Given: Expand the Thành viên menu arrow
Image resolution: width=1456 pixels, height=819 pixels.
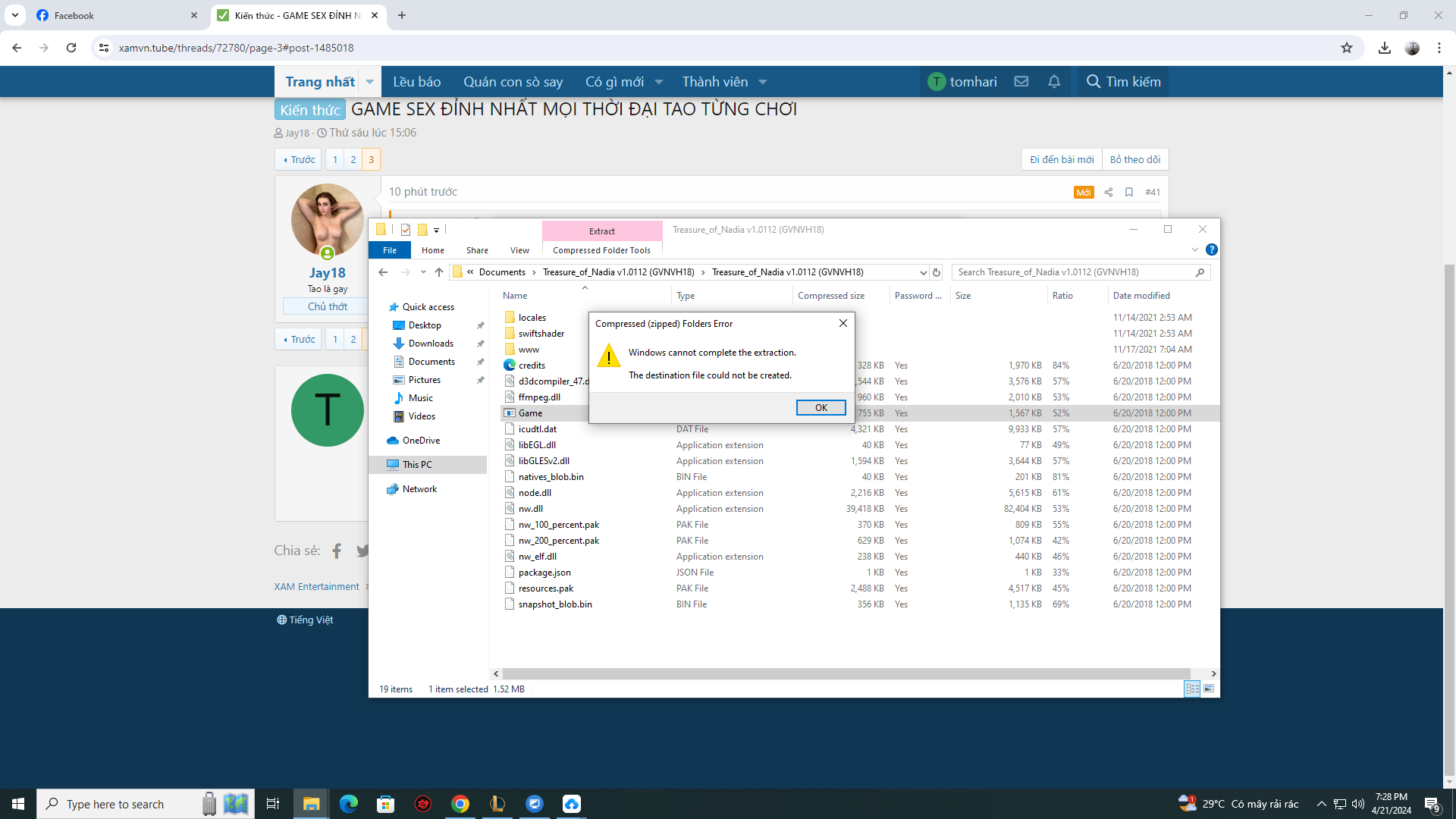Looking at the screenshot, I should pyautogui.click(x=763, y=82).
